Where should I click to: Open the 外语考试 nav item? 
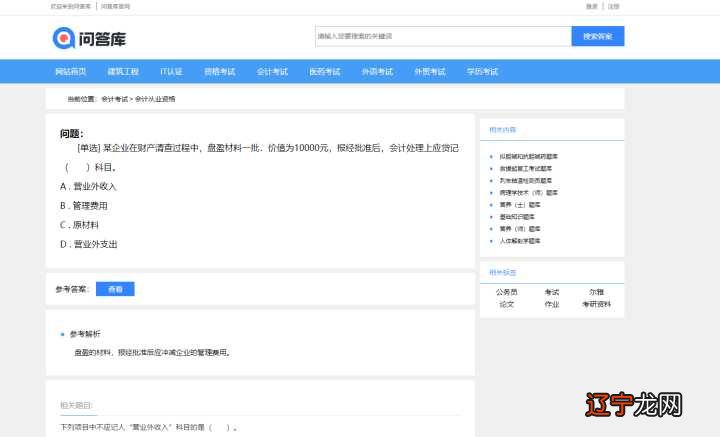(377, 72)
